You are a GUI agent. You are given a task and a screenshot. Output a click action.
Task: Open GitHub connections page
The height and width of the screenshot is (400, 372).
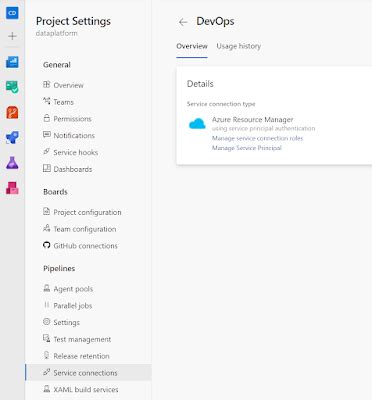(x=86, y=246)
